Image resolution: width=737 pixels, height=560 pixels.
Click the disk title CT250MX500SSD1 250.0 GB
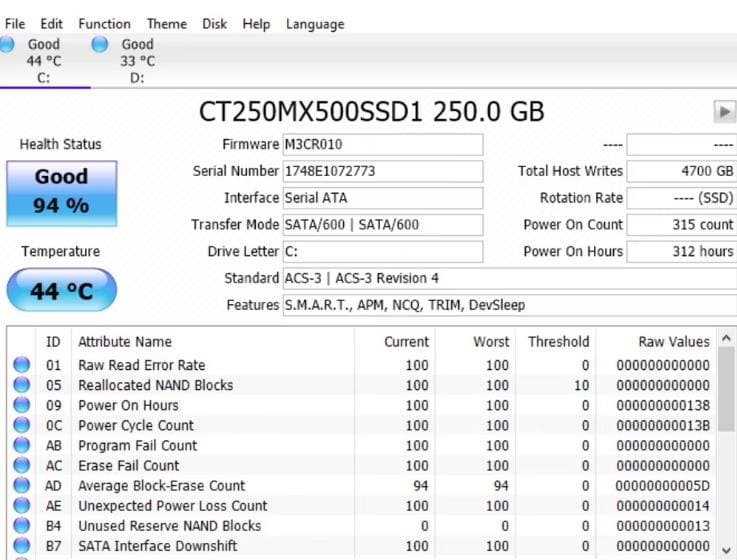(371, 112)
